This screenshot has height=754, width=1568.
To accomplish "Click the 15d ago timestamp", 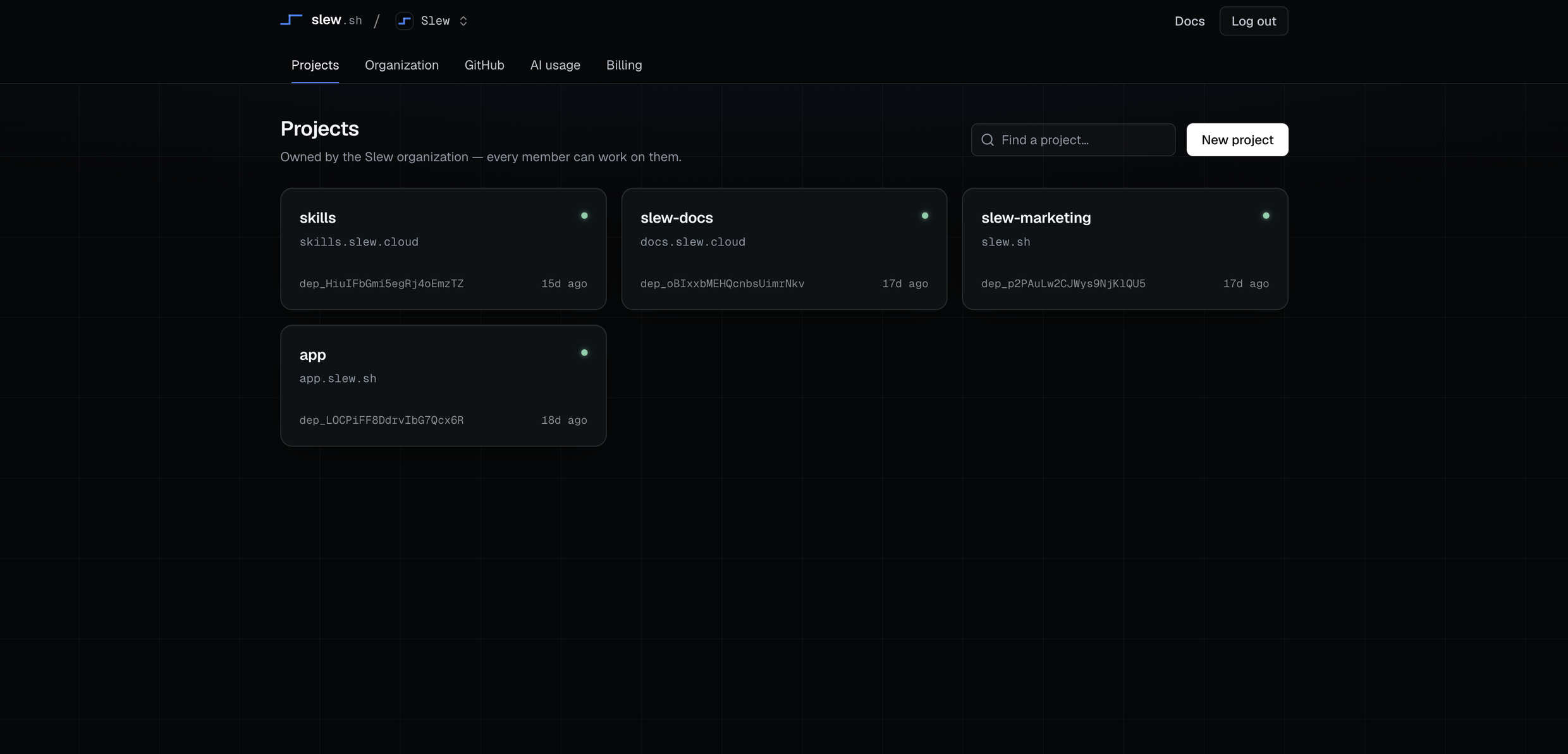I will [x=564, y=284].
